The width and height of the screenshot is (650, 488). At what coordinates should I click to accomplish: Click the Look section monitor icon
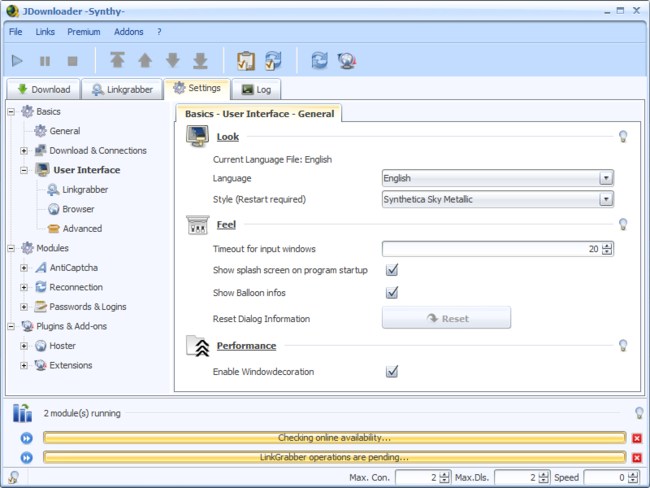tap(198, 136)
